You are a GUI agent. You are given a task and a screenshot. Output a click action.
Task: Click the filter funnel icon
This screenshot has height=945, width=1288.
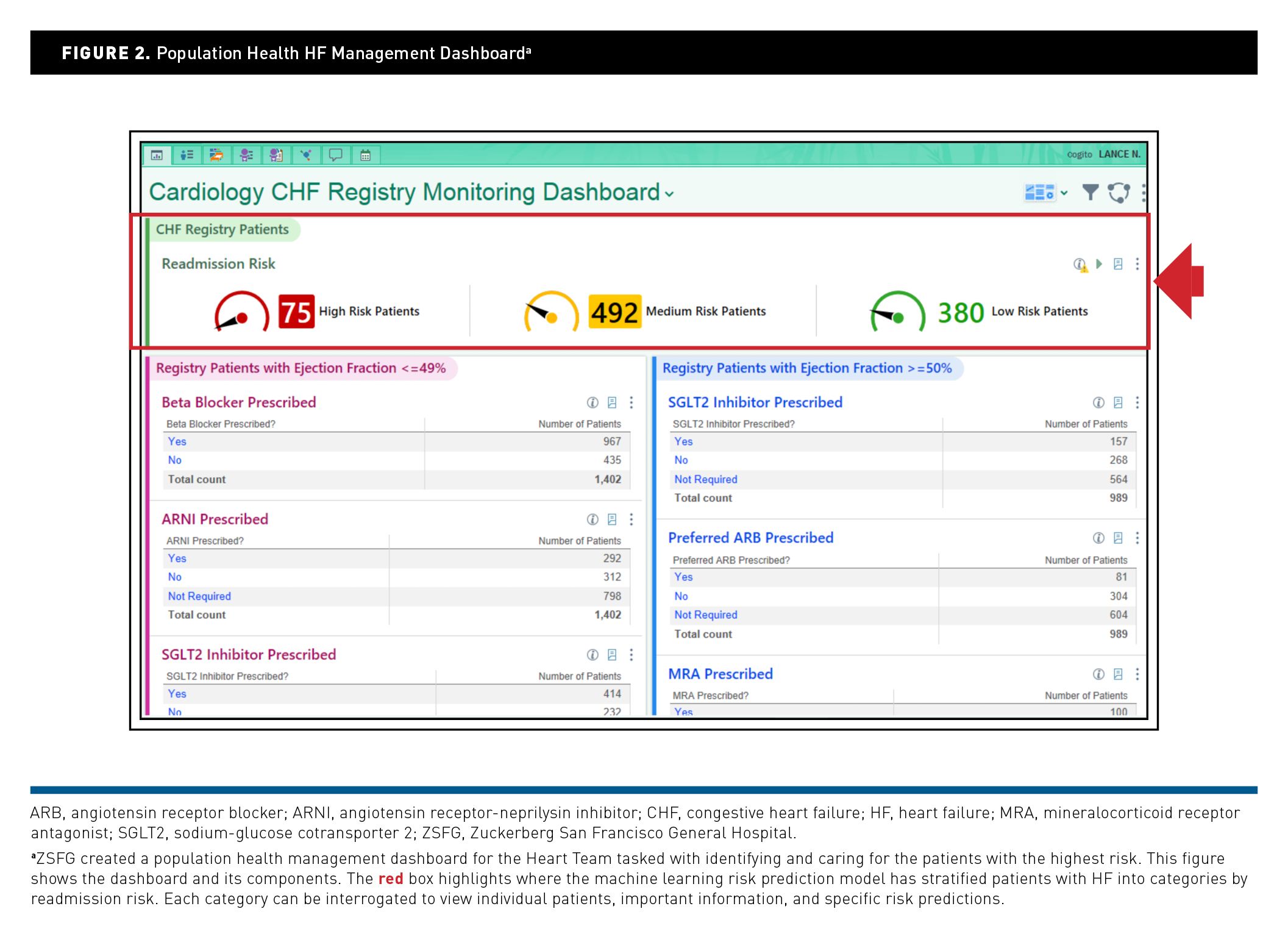1090,193
